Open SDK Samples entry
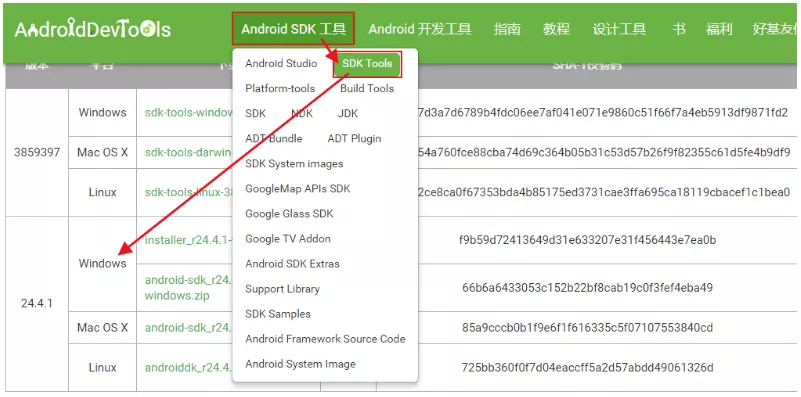801x397 pixels. coord(277,314)
